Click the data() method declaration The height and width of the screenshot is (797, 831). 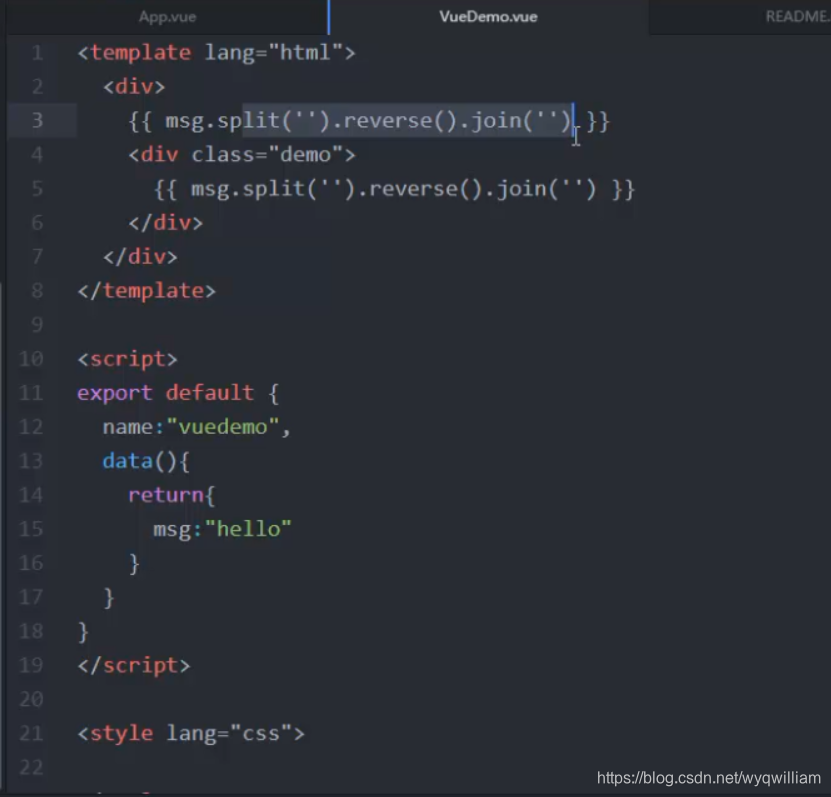[x=146, y=461]
